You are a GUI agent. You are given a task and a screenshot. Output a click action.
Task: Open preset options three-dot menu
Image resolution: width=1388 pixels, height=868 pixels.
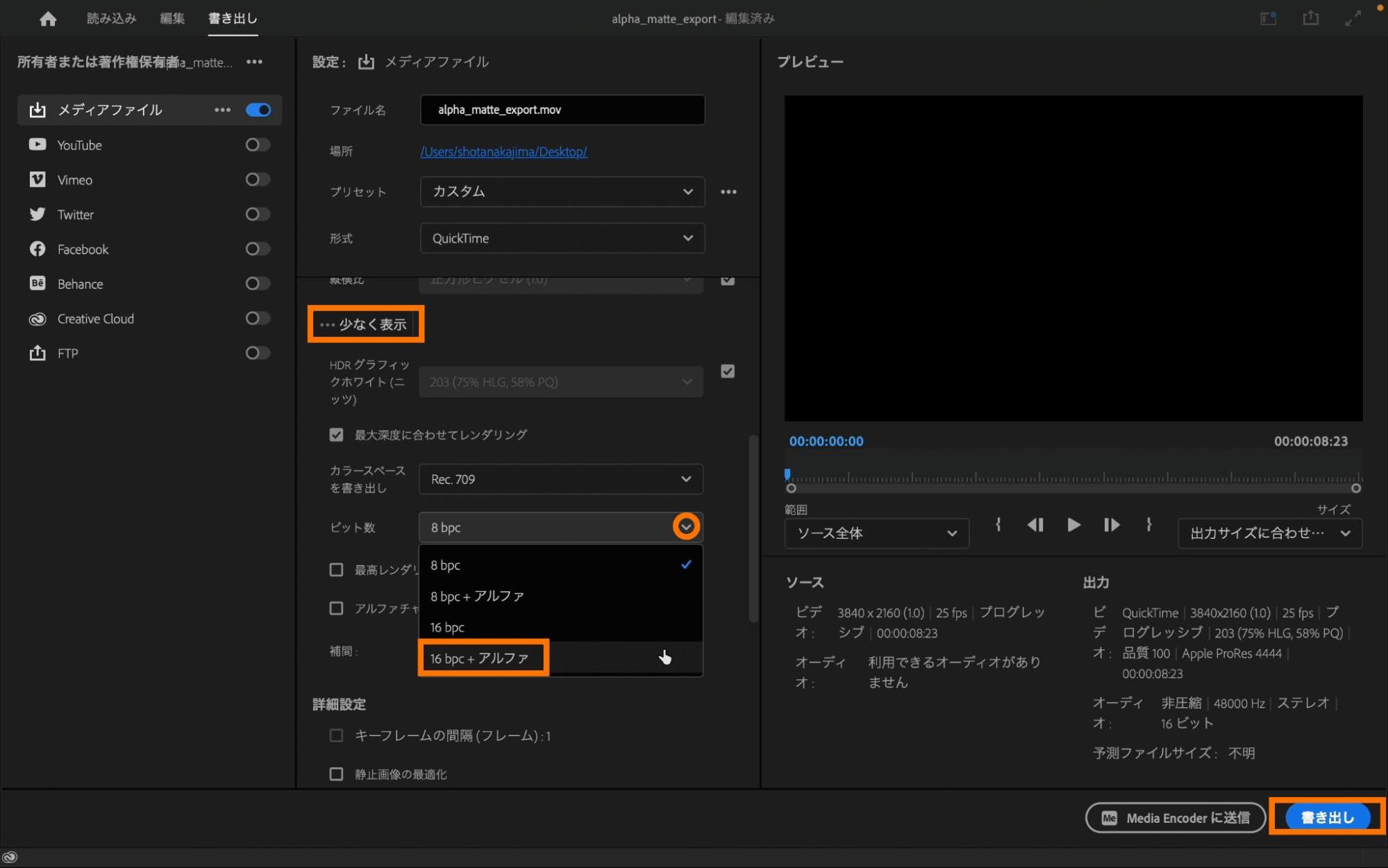[x=728, y=192]
